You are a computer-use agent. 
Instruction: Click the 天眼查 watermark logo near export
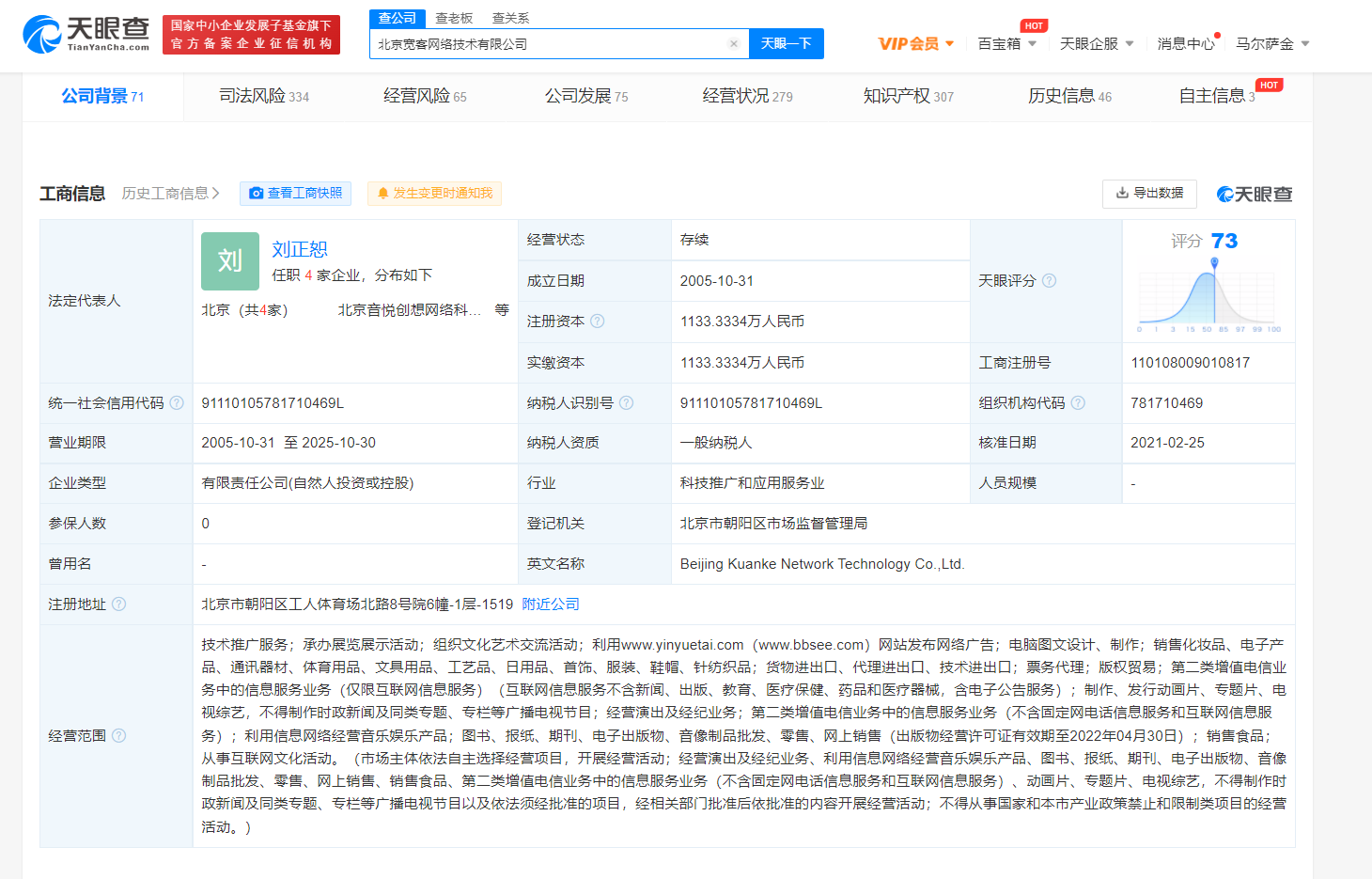(x=1255, y=195)
